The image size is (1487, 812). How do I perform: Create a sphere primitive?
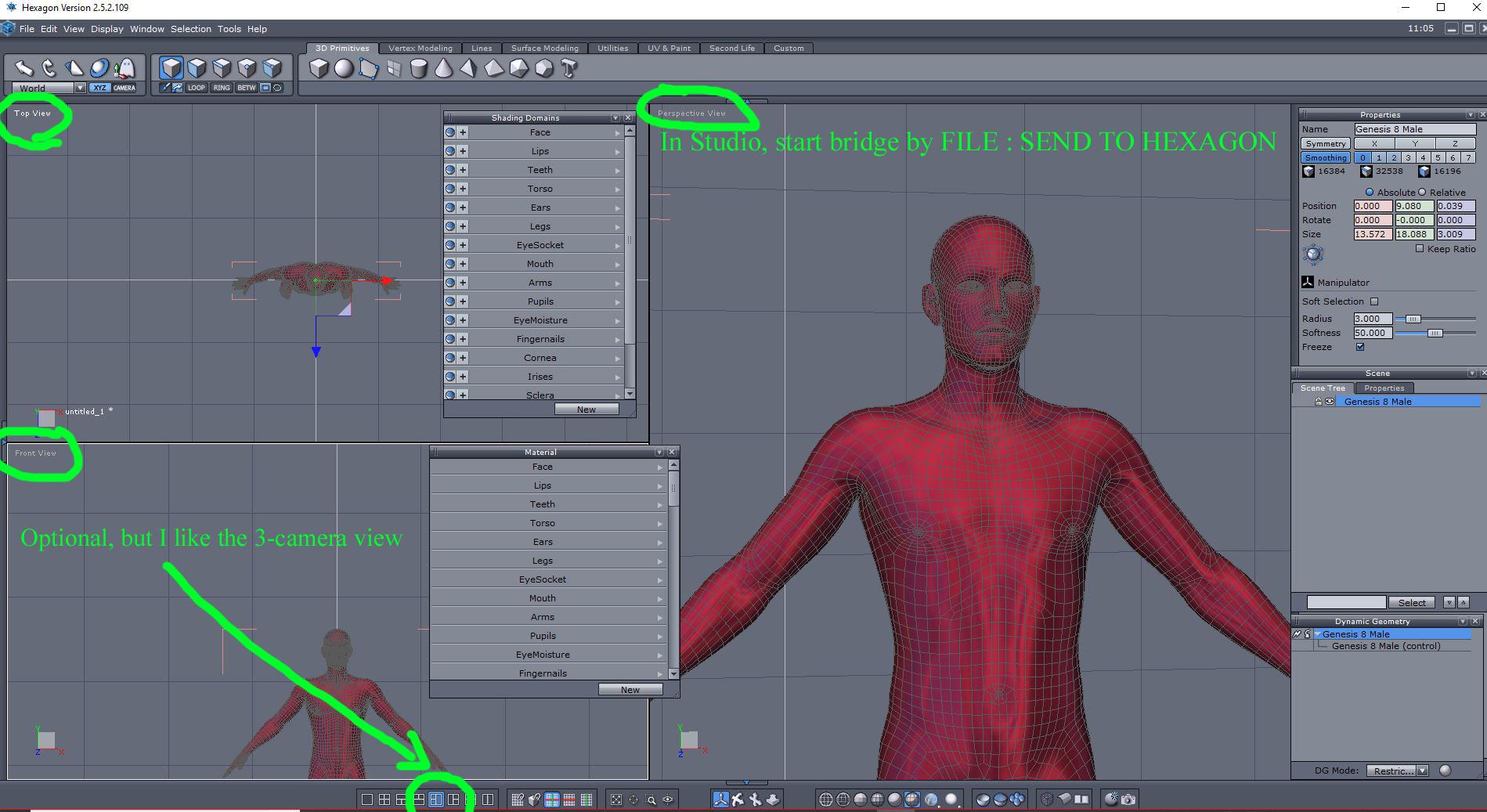coord(344,69)
